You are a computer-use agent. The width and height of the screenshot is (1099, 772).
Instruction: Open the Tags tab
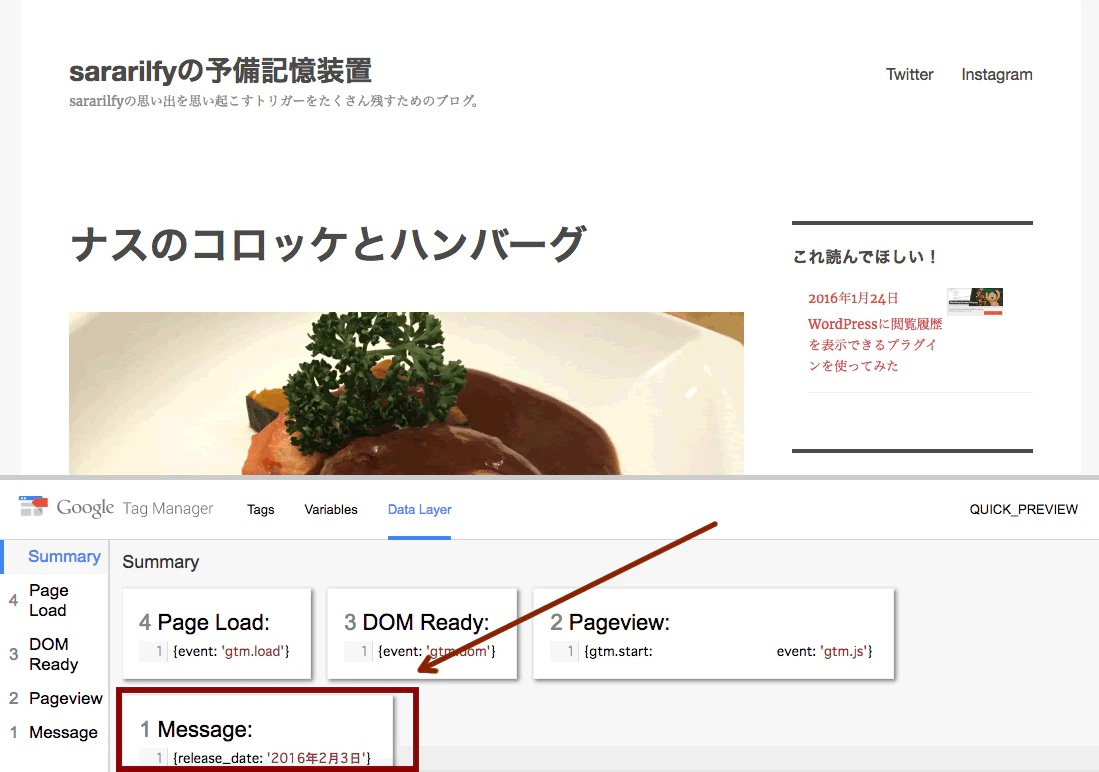click(x=261, y=510)
